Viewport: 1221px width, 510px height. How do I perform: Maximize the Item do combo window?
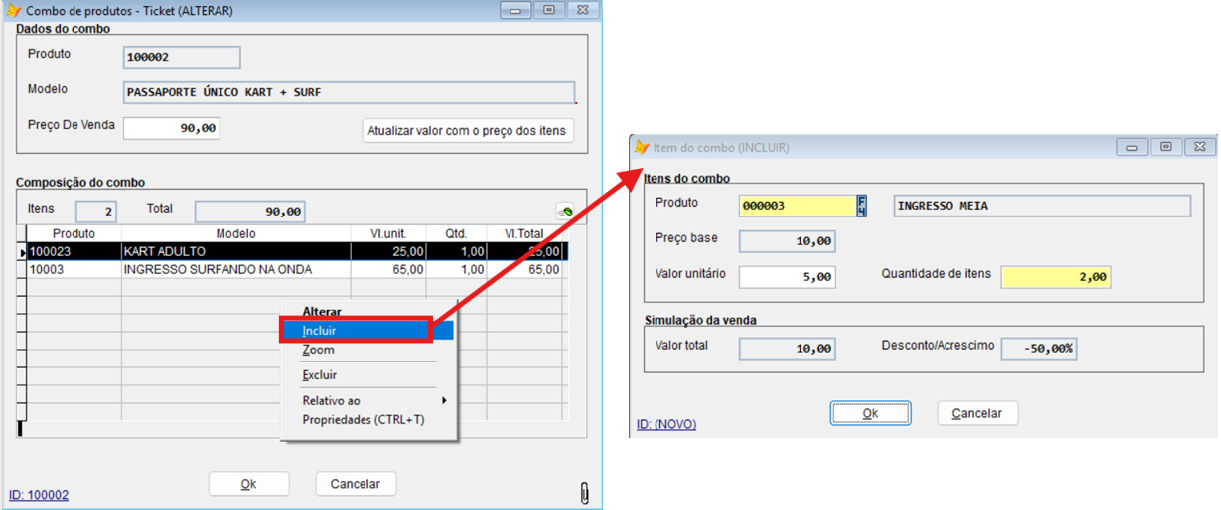[1165, 147]
